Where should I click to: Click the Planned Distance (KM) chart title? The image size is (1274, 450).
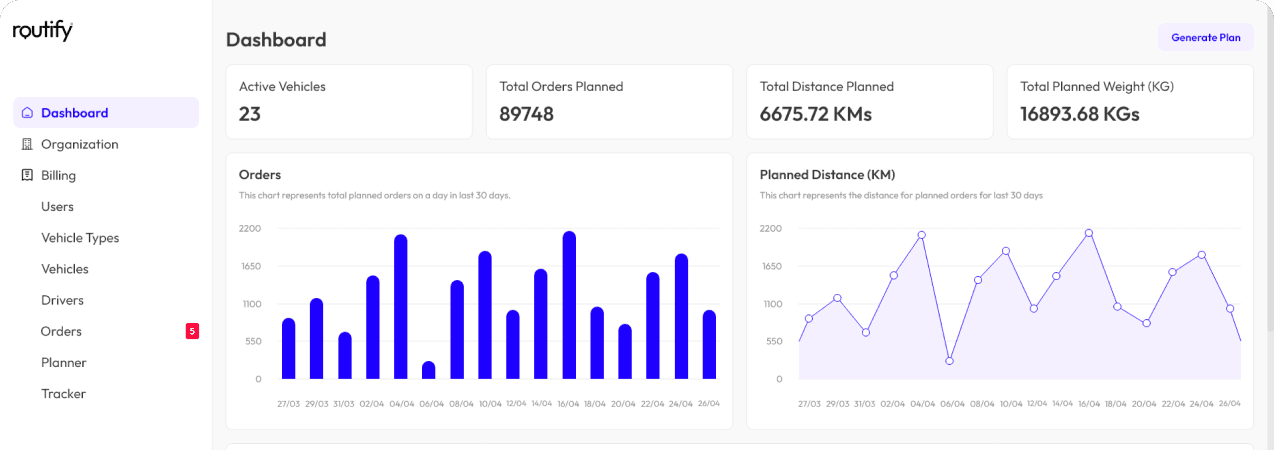(827, 174)
